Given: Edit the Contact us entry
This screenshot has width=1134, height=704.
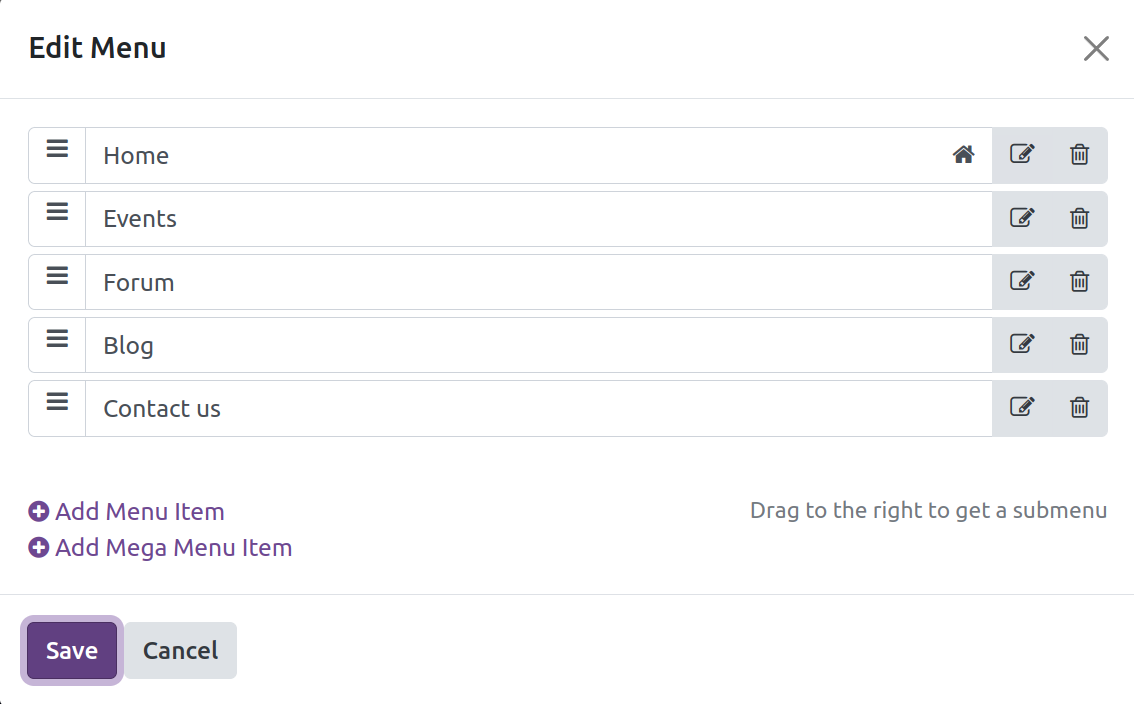Looking at the screenshot, I should click(1021, 407).
